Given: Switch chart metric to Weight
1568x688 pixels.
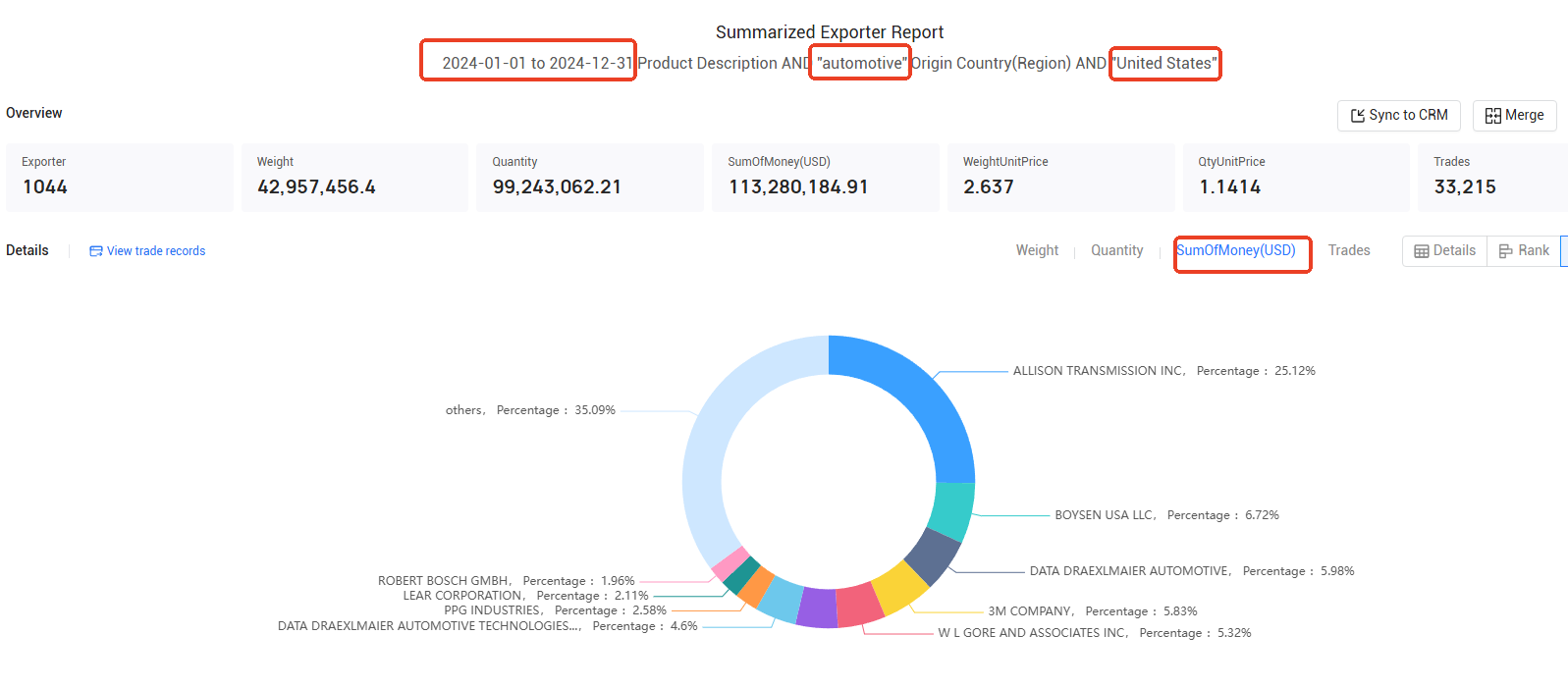Looking at the screenshot, I should pos(1037,250).
